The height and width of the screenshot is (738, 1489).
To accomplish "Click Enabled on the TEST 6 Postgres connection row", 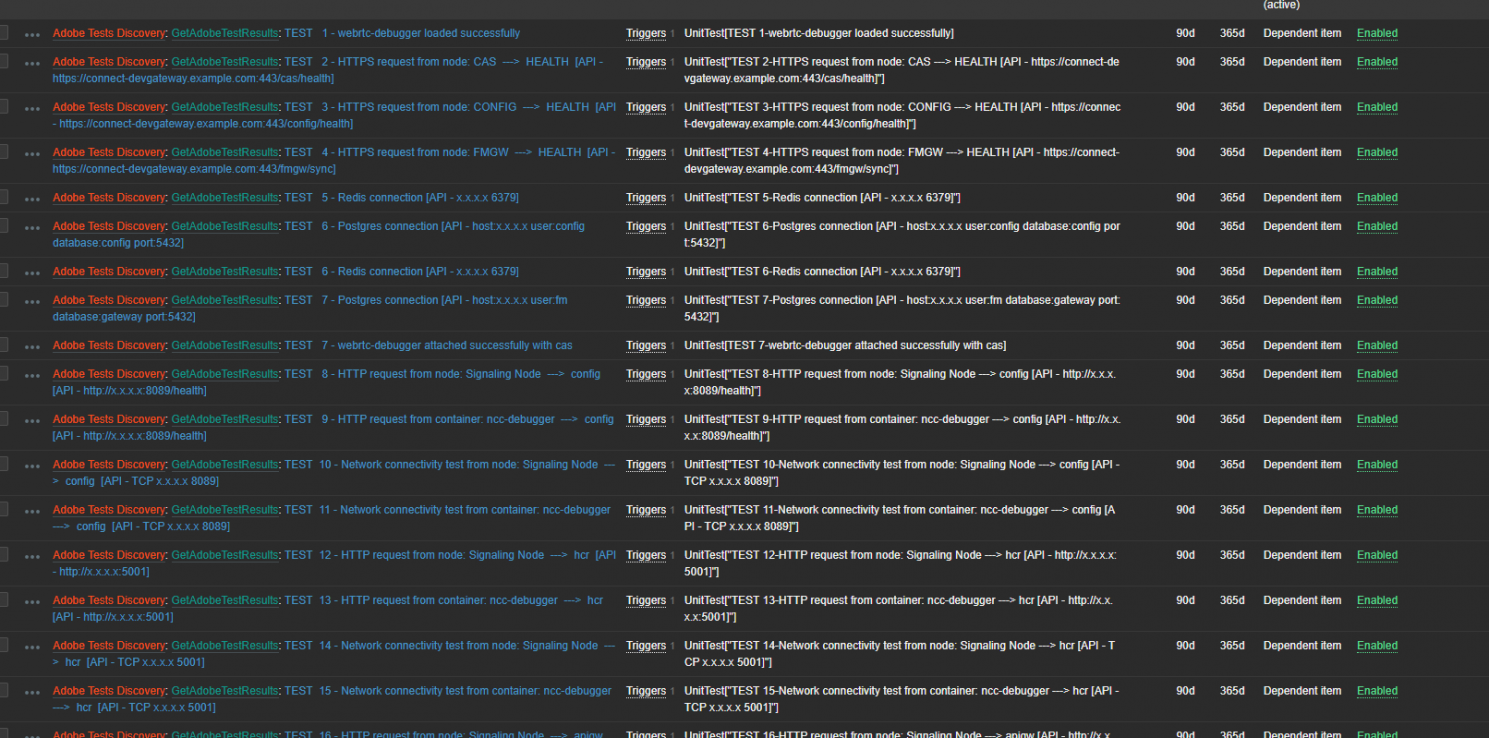I will click(x=1377, y=226).
